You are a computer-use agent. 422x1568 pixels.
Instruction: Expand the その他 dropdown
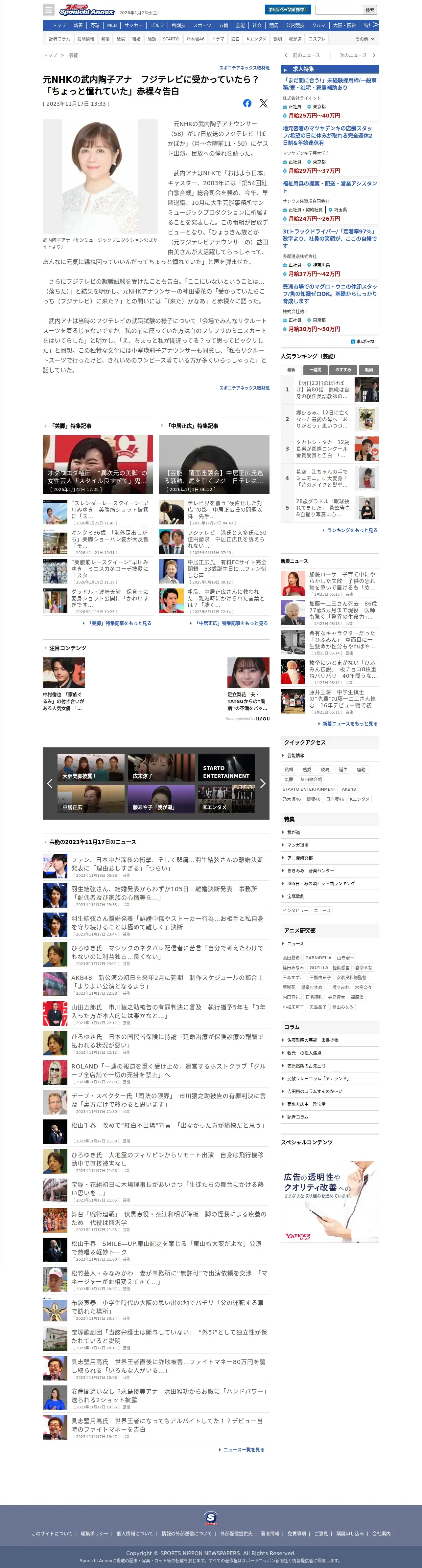[x=365, y=39]
